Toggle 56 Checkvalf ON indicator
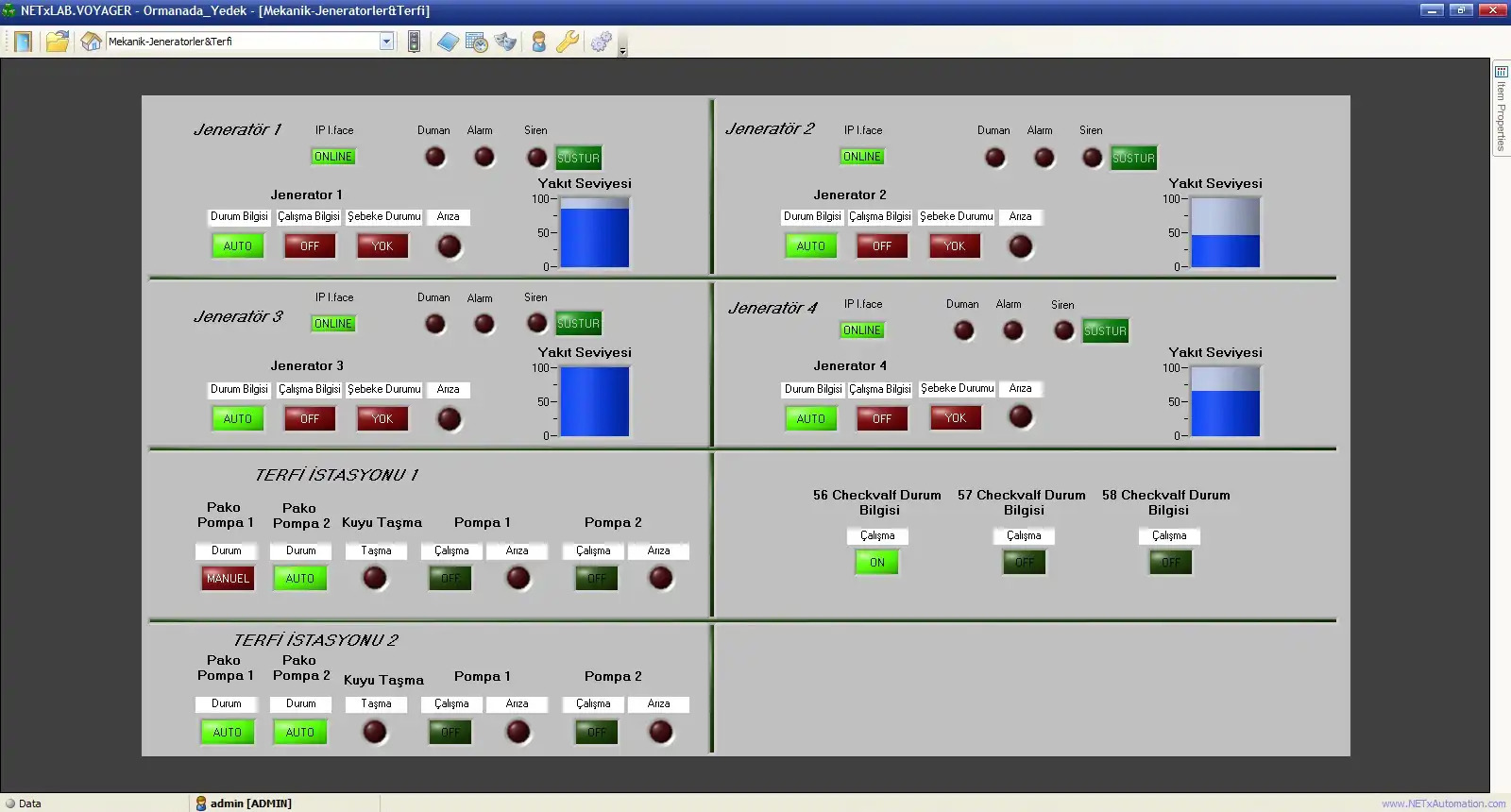Viewport: 1511px width, 812px height. (877, 563)
